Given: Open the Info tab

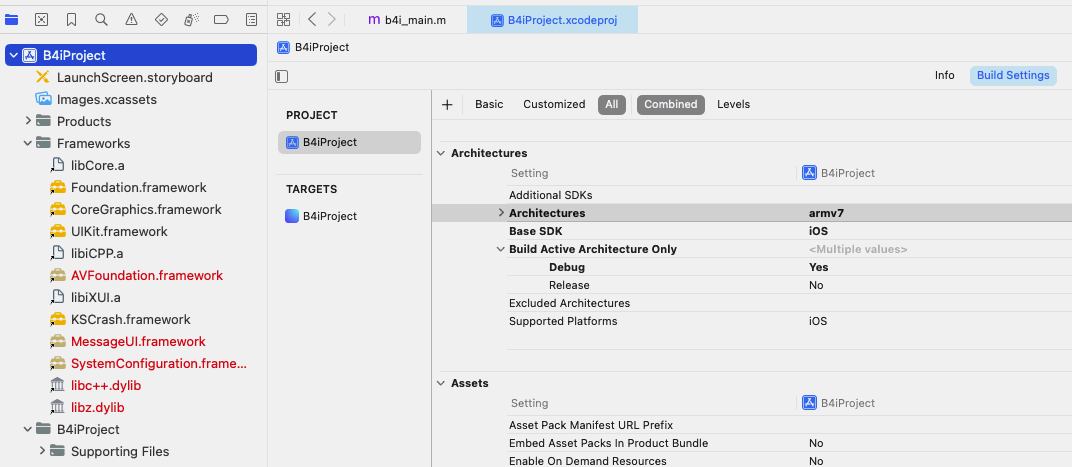Looking at the screenshot, I should (x=944, y=75).
